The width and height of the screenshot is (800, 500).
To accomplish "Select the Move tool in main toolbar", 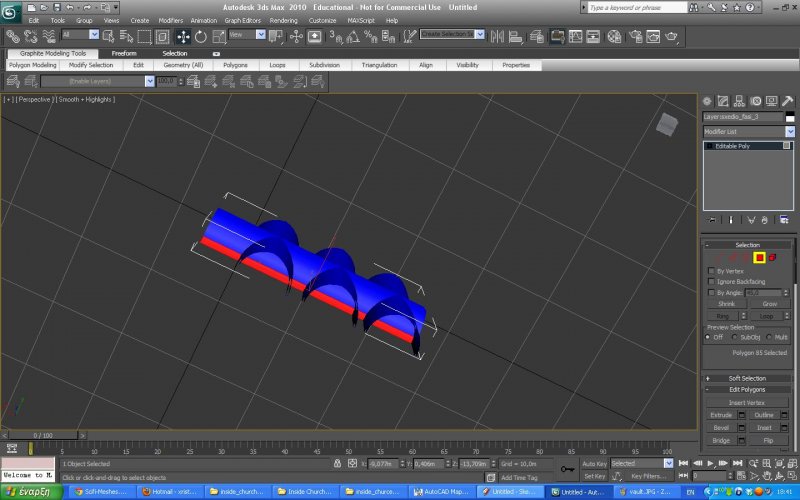I will coord(184,36).
